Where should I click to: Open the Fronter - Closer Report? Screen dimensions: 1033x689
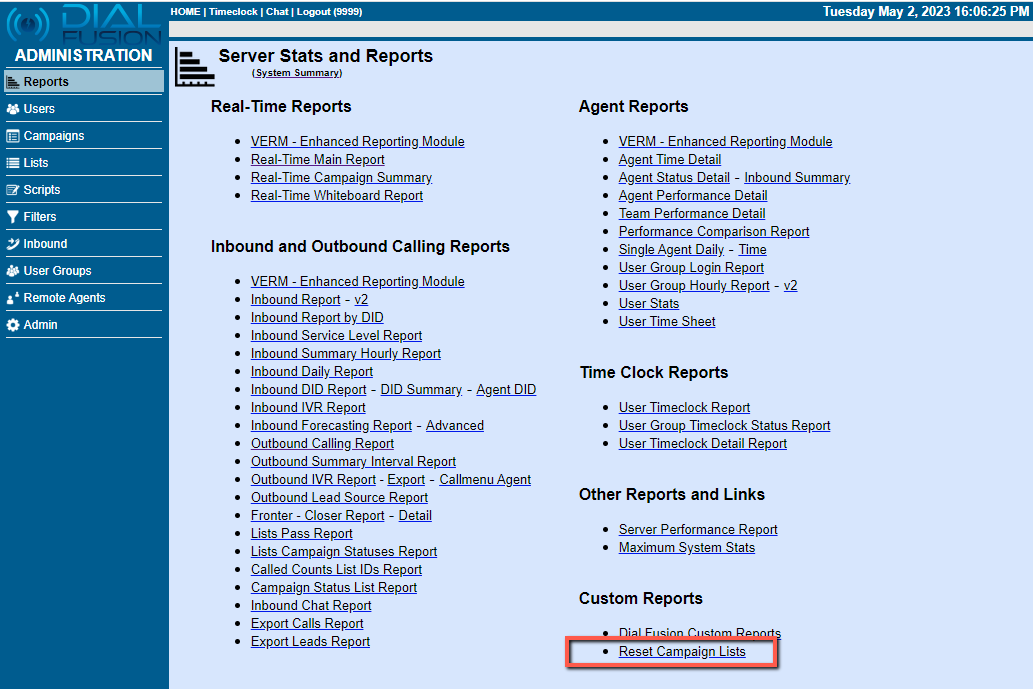(318, 516)
